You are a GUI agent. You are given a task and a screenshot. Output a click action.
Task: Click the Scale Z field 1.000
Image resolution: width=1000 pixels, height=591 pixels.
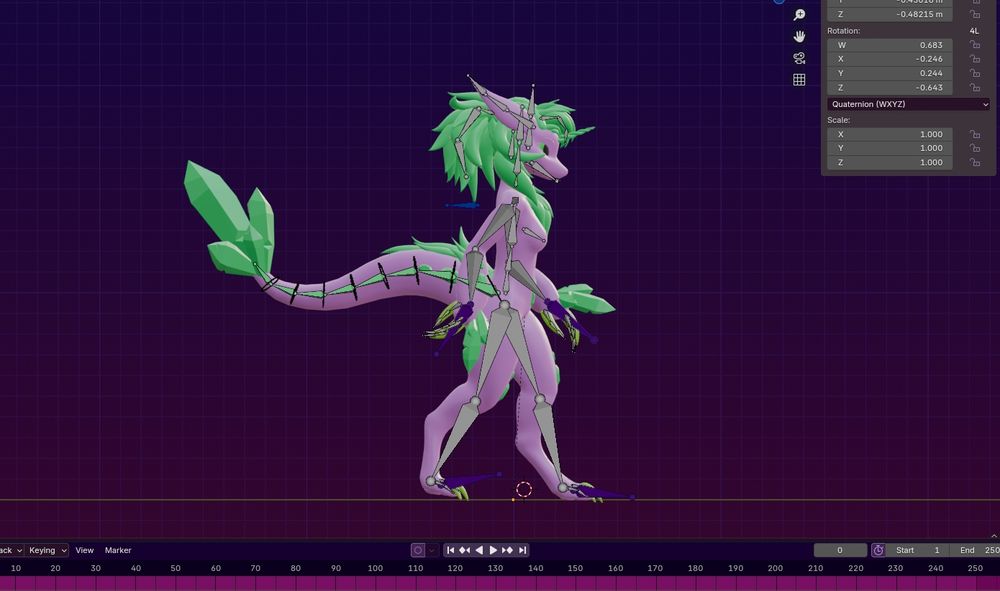click(890, 163)
